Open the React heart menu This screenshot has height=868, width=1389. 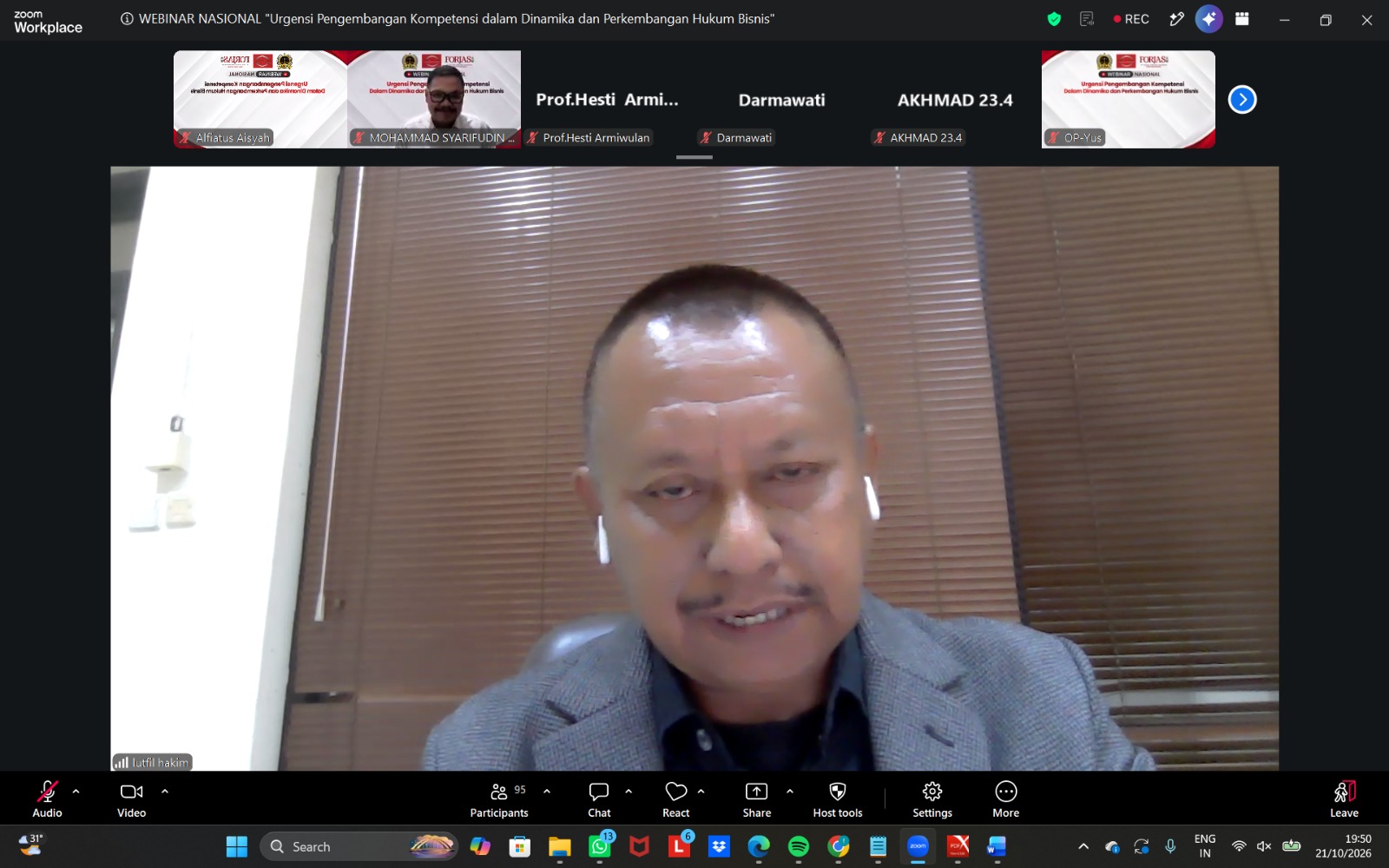tap(676, 799)
